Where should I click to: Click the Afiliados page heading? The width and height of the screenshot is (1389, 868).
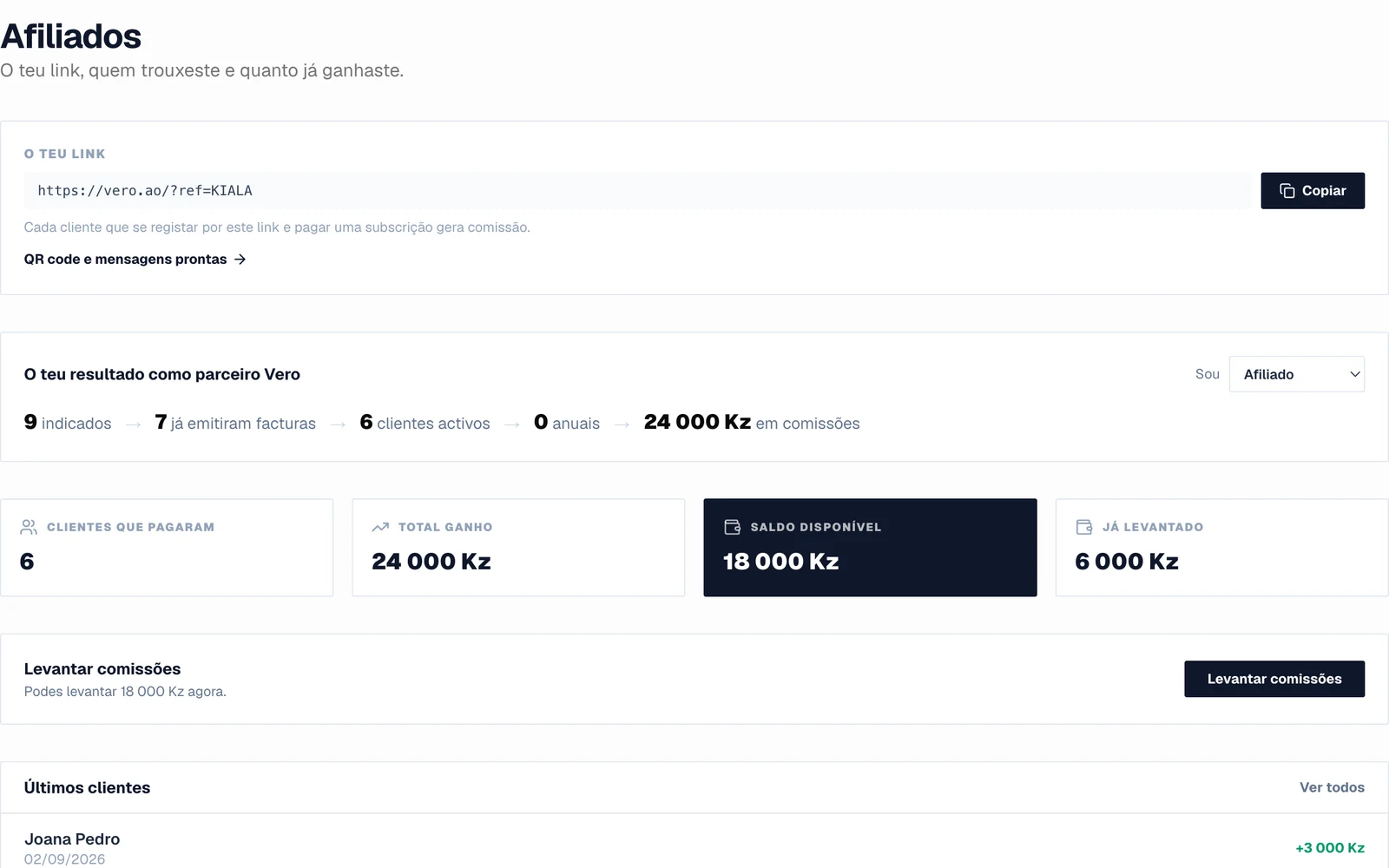pos(71,36)
